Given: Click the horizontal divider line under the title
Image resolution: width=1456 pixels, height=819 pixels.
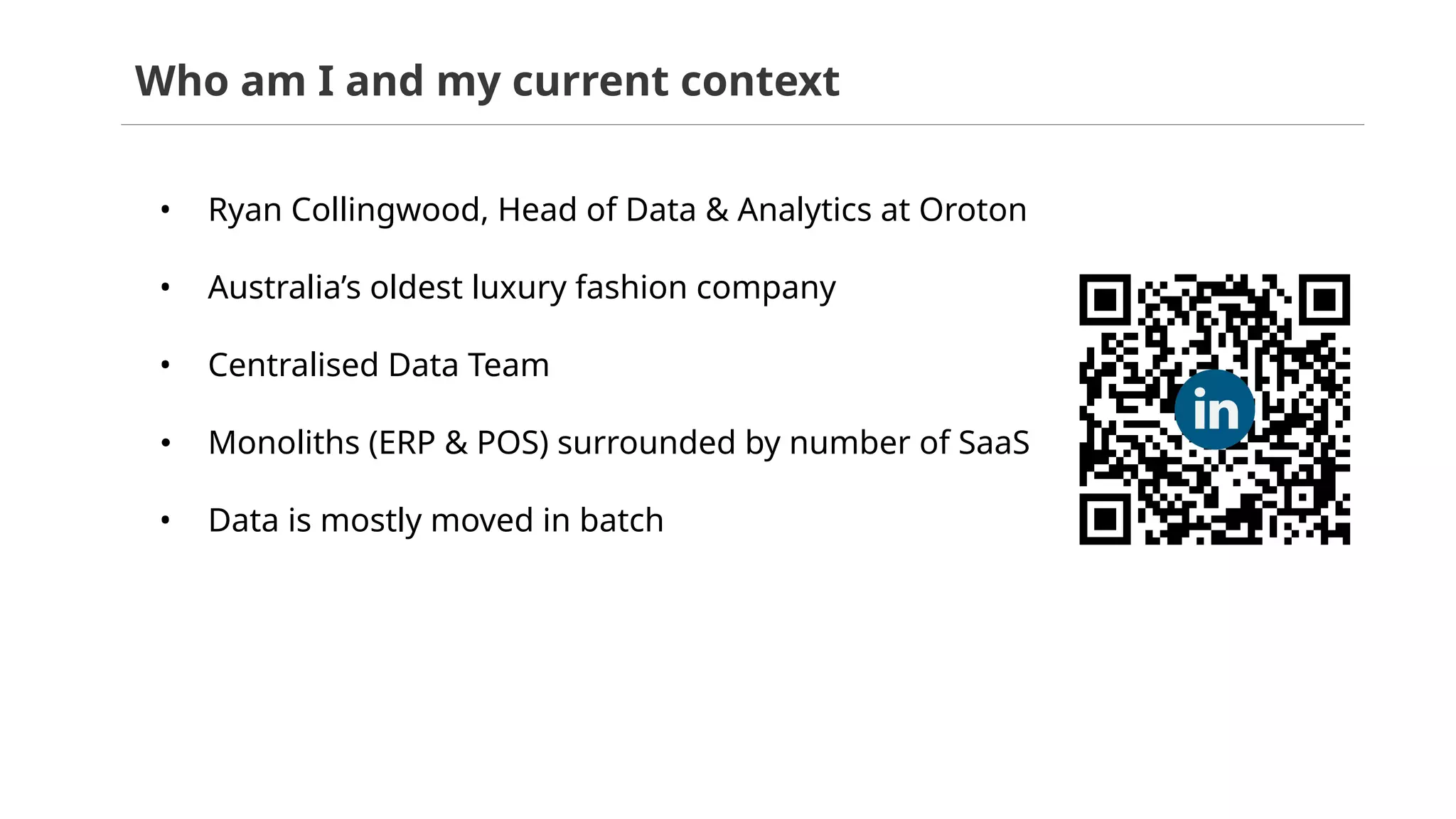Looking at the screenshot, I should [x=742, y=125].
